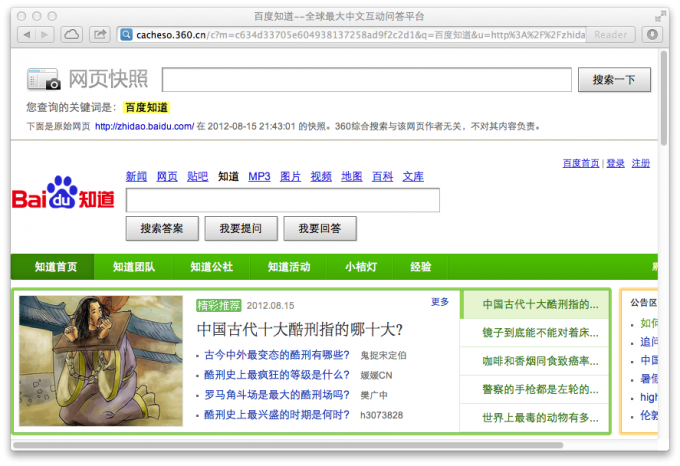
Task: Switch to the 文库 search category
Action: (x=413, y=176)
